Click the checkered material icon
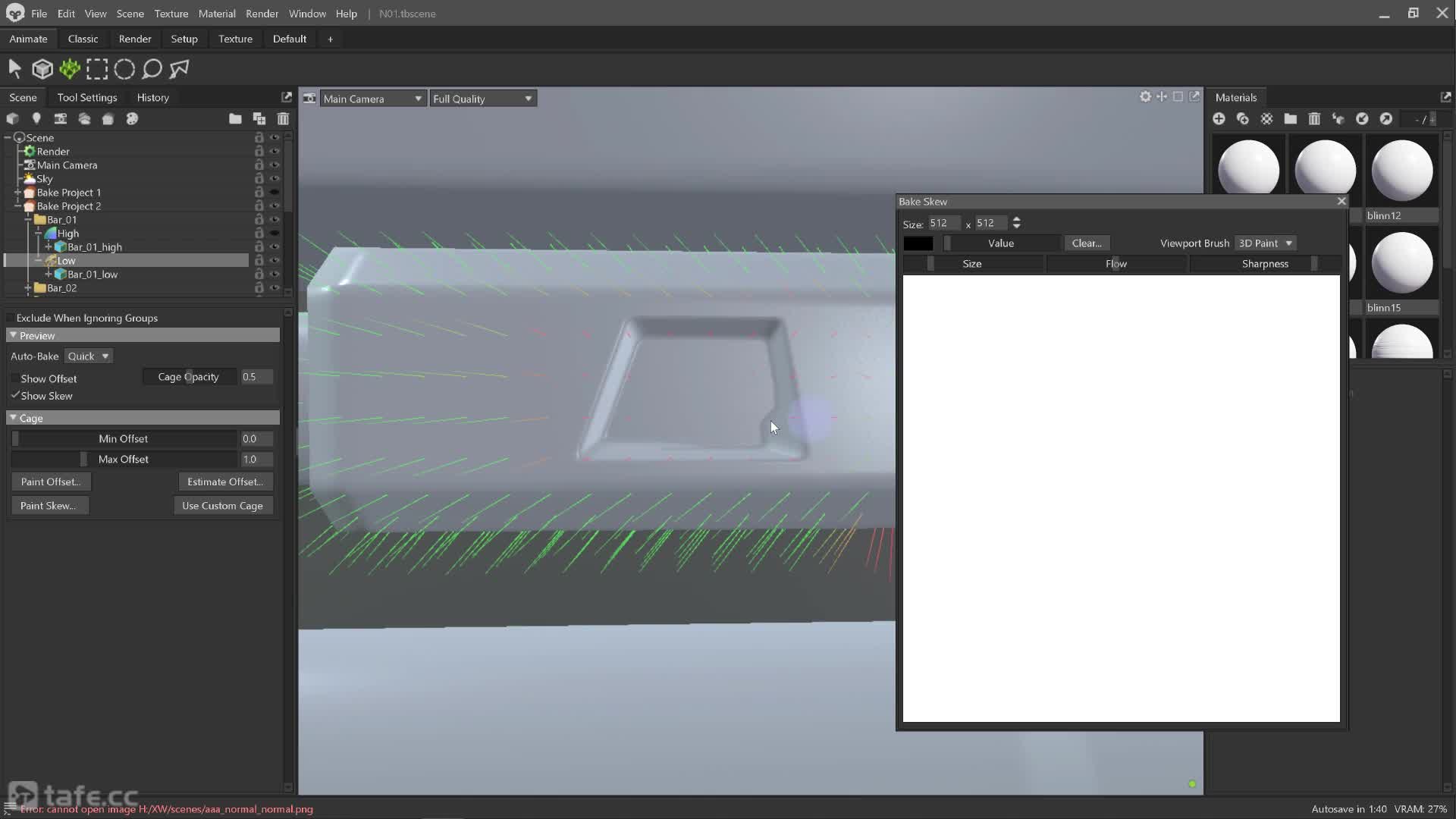 (x=1266, y=118)
